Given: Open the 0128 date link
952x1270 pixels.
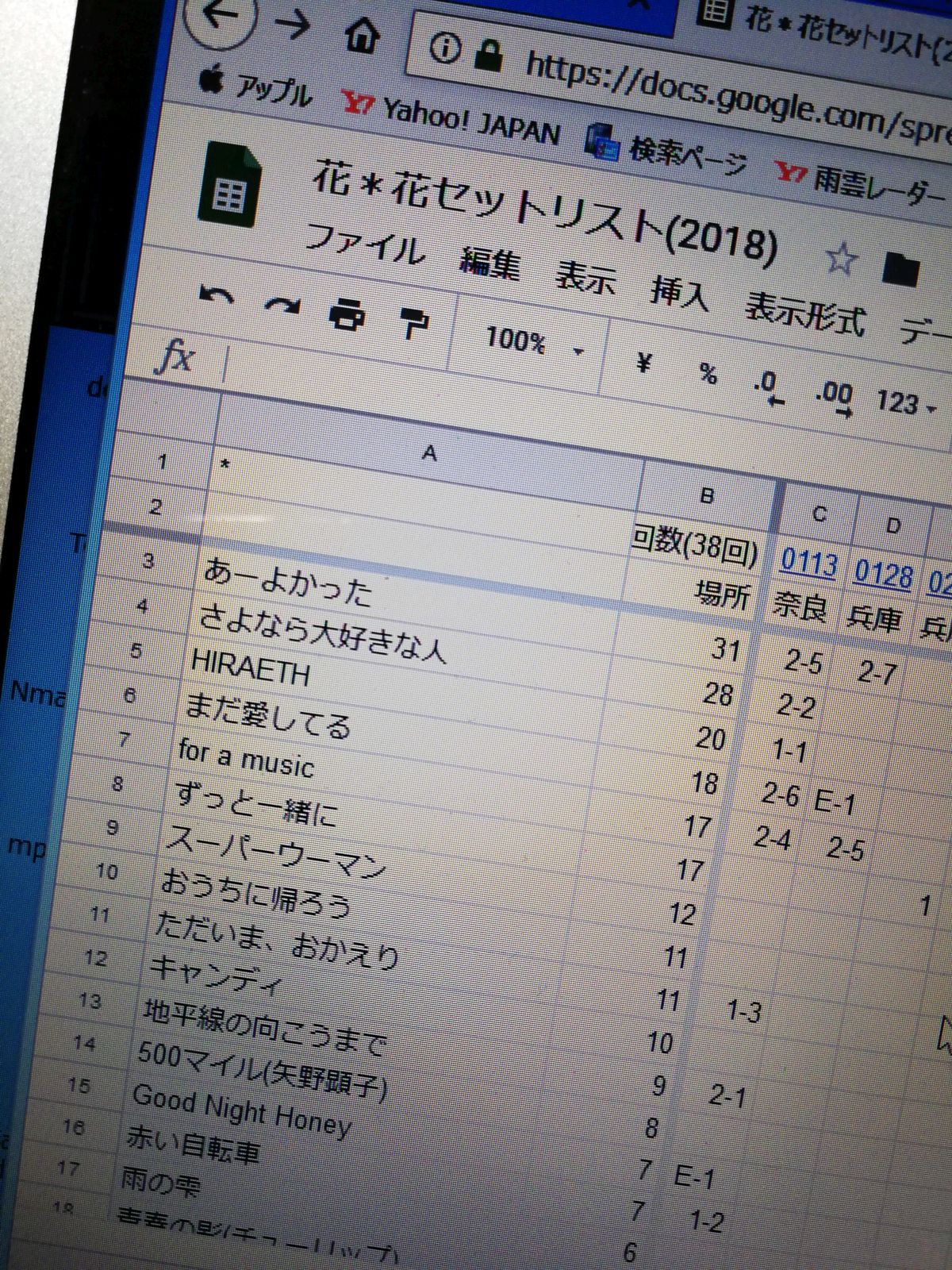Looking at the screenshot, I should coord(883,574).
